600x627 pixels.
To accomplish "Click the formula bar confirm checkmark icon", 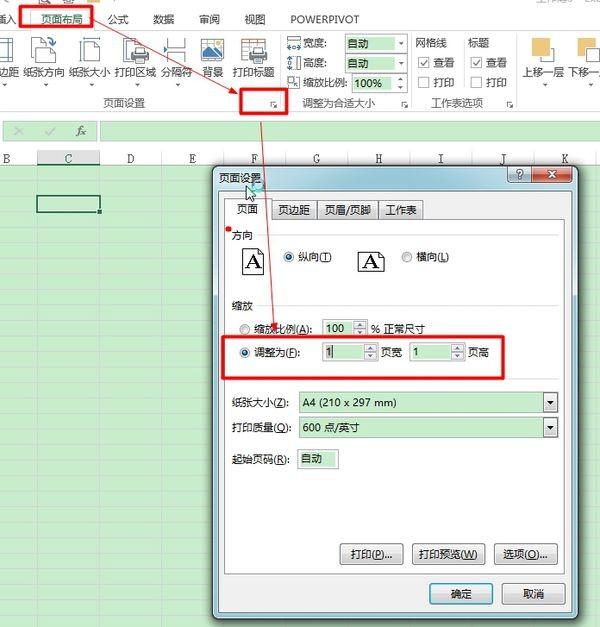I will (x=50, y=131).
